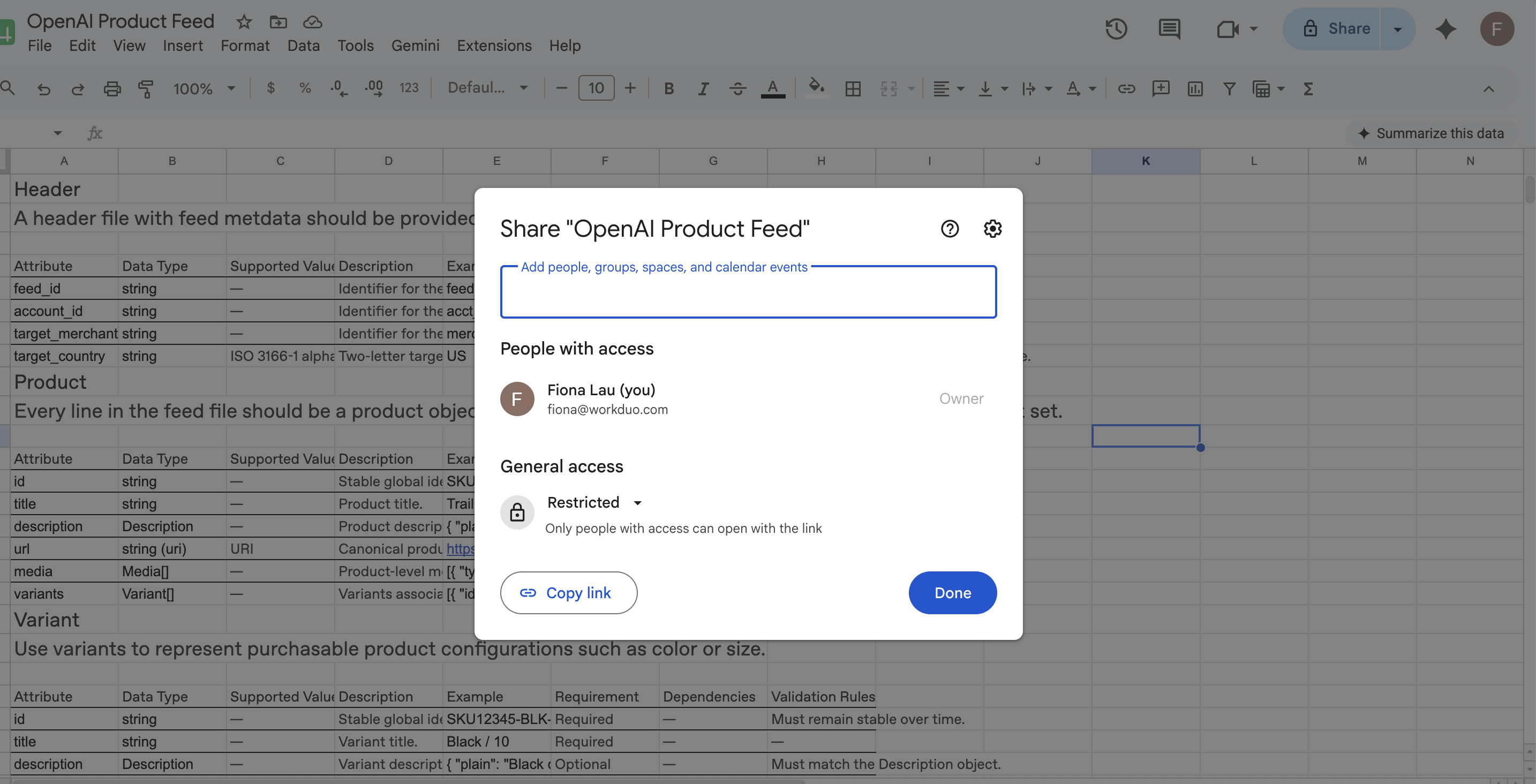
Task: Star the OpenAI Product Feed document
Action: [x=244, y=22]
